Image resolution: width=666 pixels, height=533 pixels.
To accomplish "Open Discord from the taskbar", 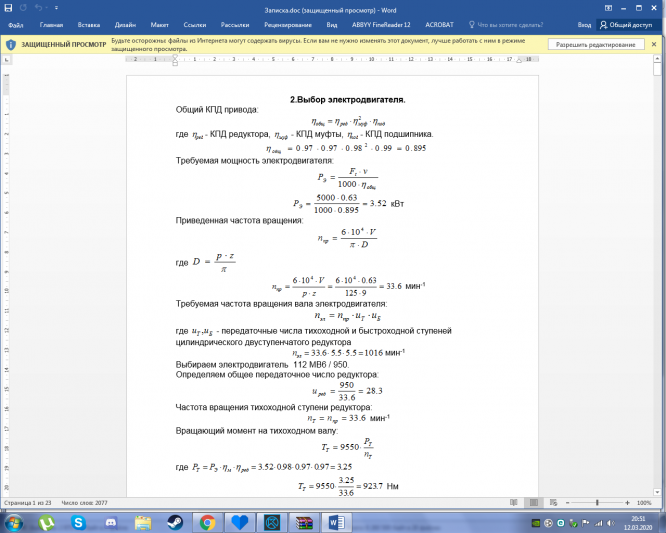I will (x=110, y=522).
